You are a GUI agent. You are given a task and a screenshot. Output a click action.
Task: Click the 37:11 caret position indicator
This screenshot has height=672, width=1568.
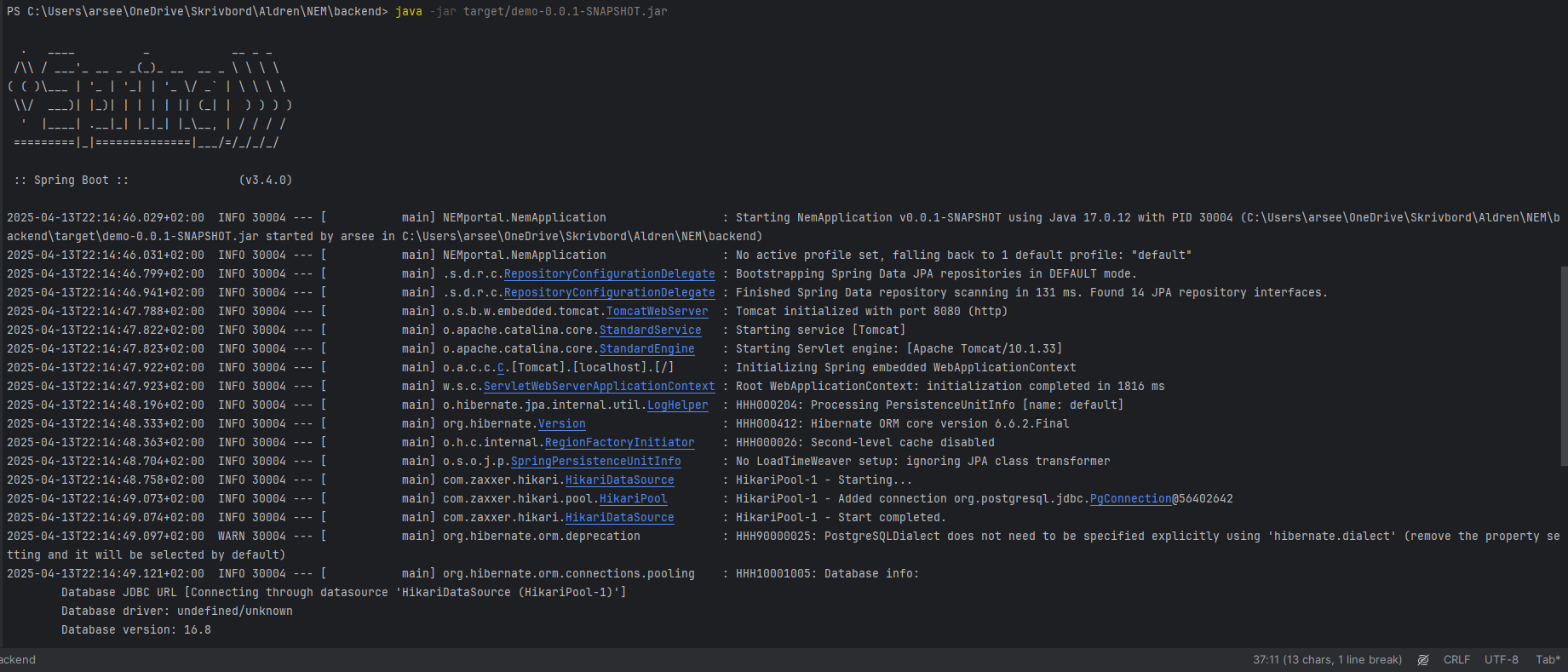coord(1327,660)
